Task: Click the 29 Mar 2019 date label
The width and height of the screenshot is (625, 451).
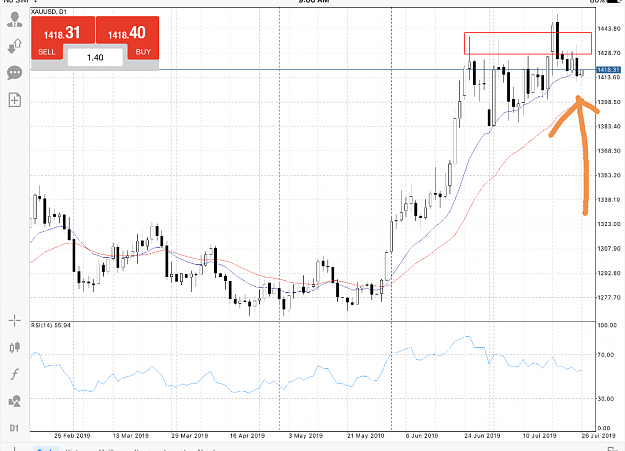Action: (190, 436)
